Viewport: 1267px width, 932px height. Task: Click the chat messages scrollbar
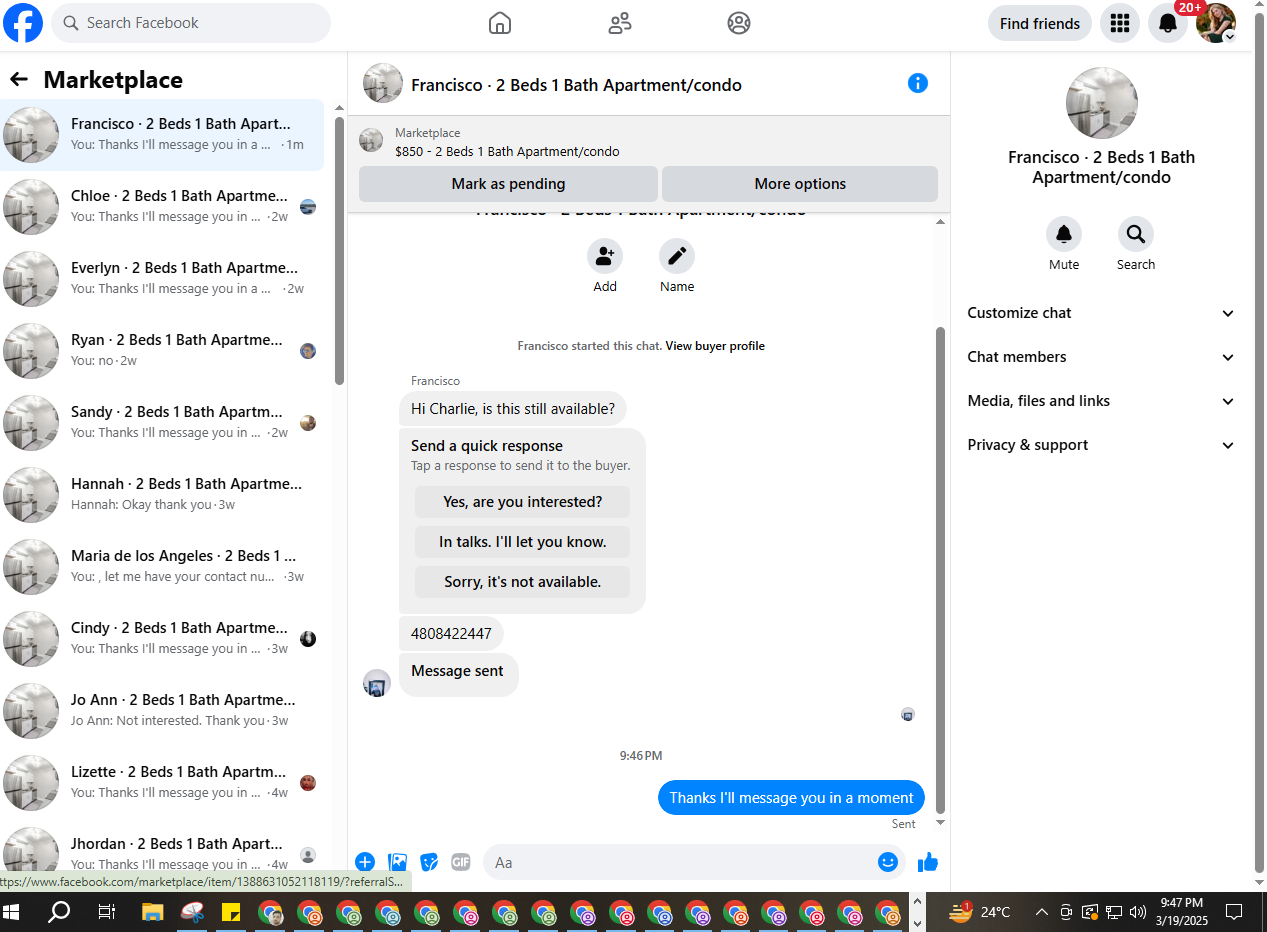click(x=940, y=570)
